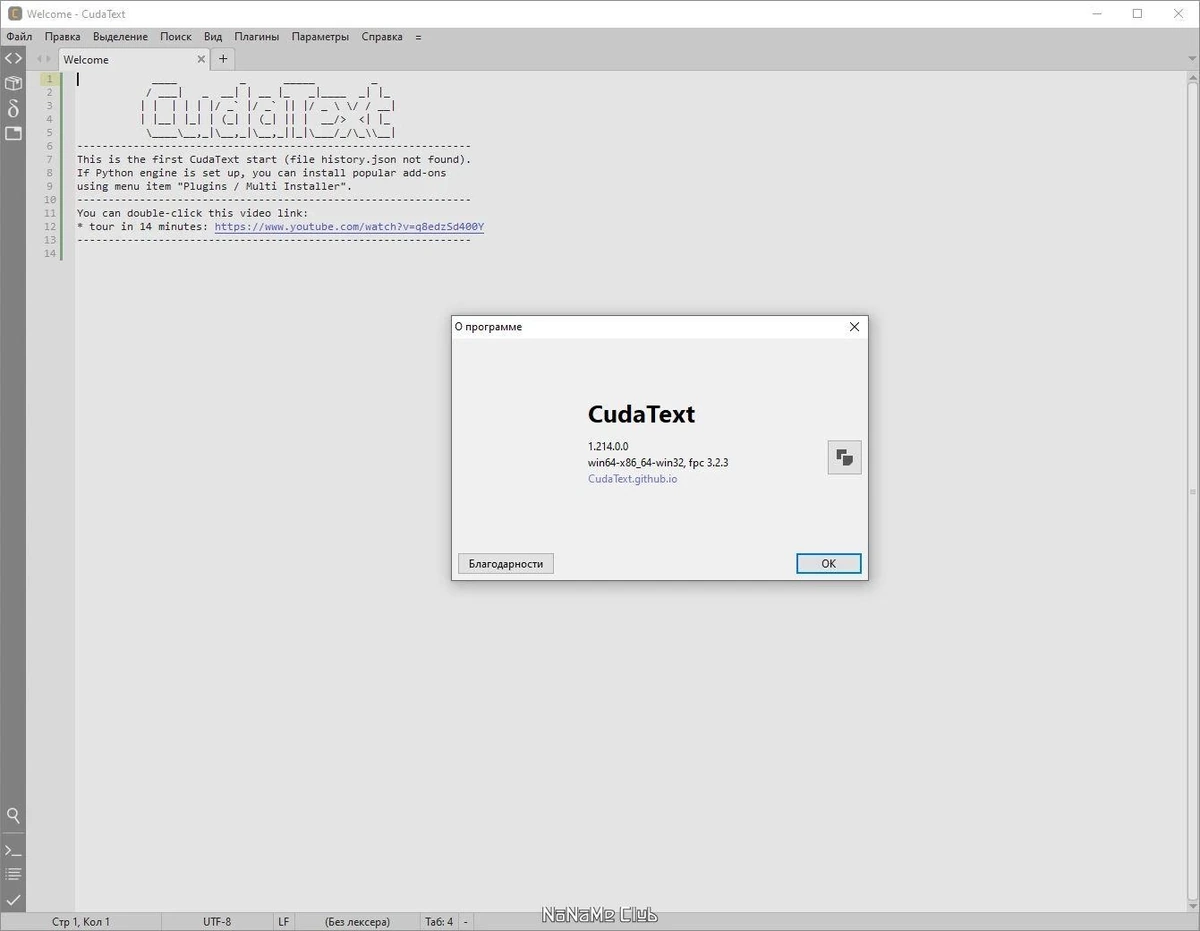1200x931 pixels.
Task: Open the Tabs list sidebar panel
Action: 13,133
